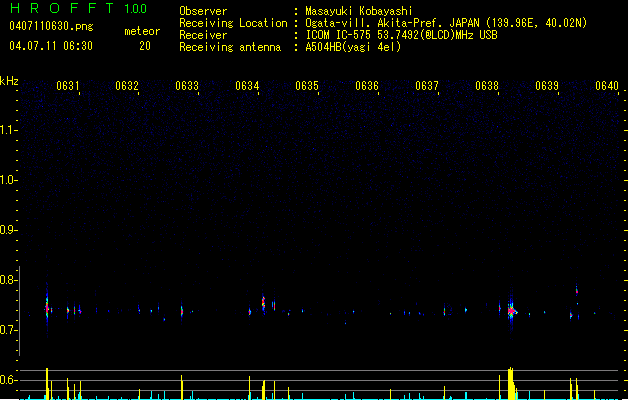Screen dimensions: 629x400
Task: Select the filename 0407110630.png
Action: (51, 26)
